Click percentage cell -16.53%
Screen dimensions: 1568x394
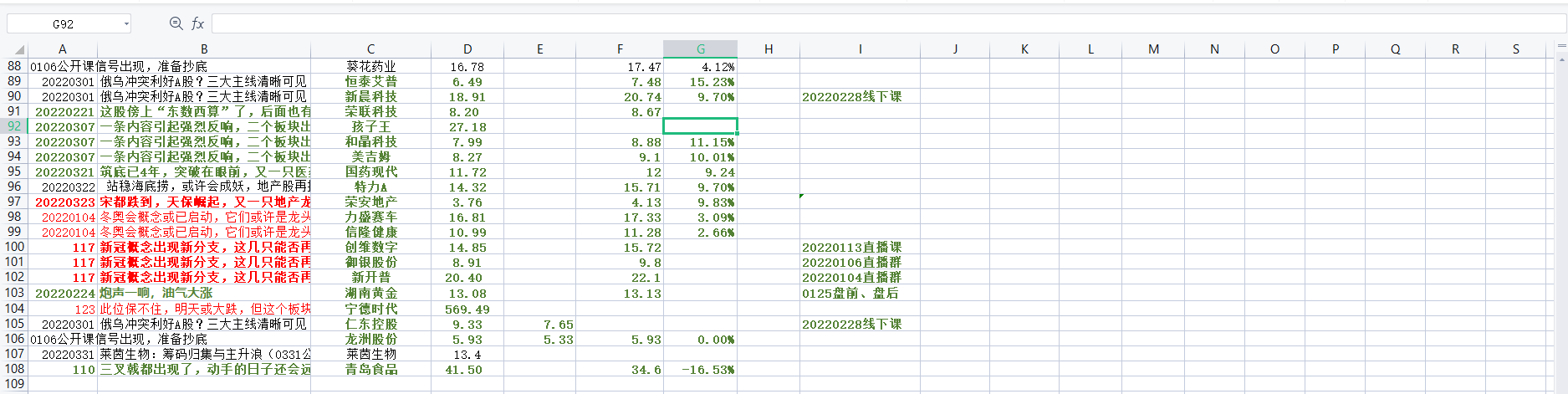(701, 369)
